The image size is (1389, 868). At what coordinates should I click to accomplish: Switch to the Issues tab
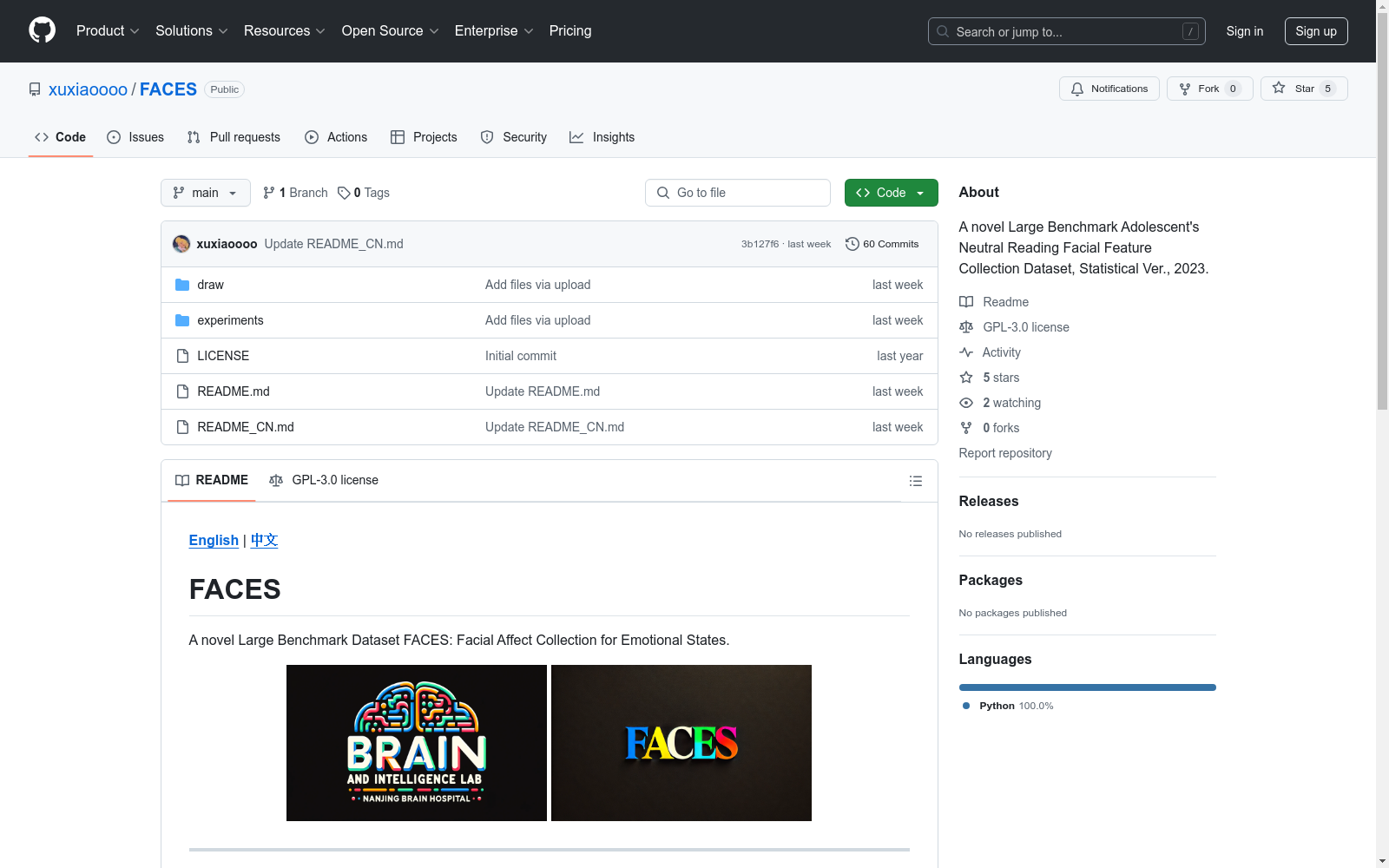tap(135, 137)
